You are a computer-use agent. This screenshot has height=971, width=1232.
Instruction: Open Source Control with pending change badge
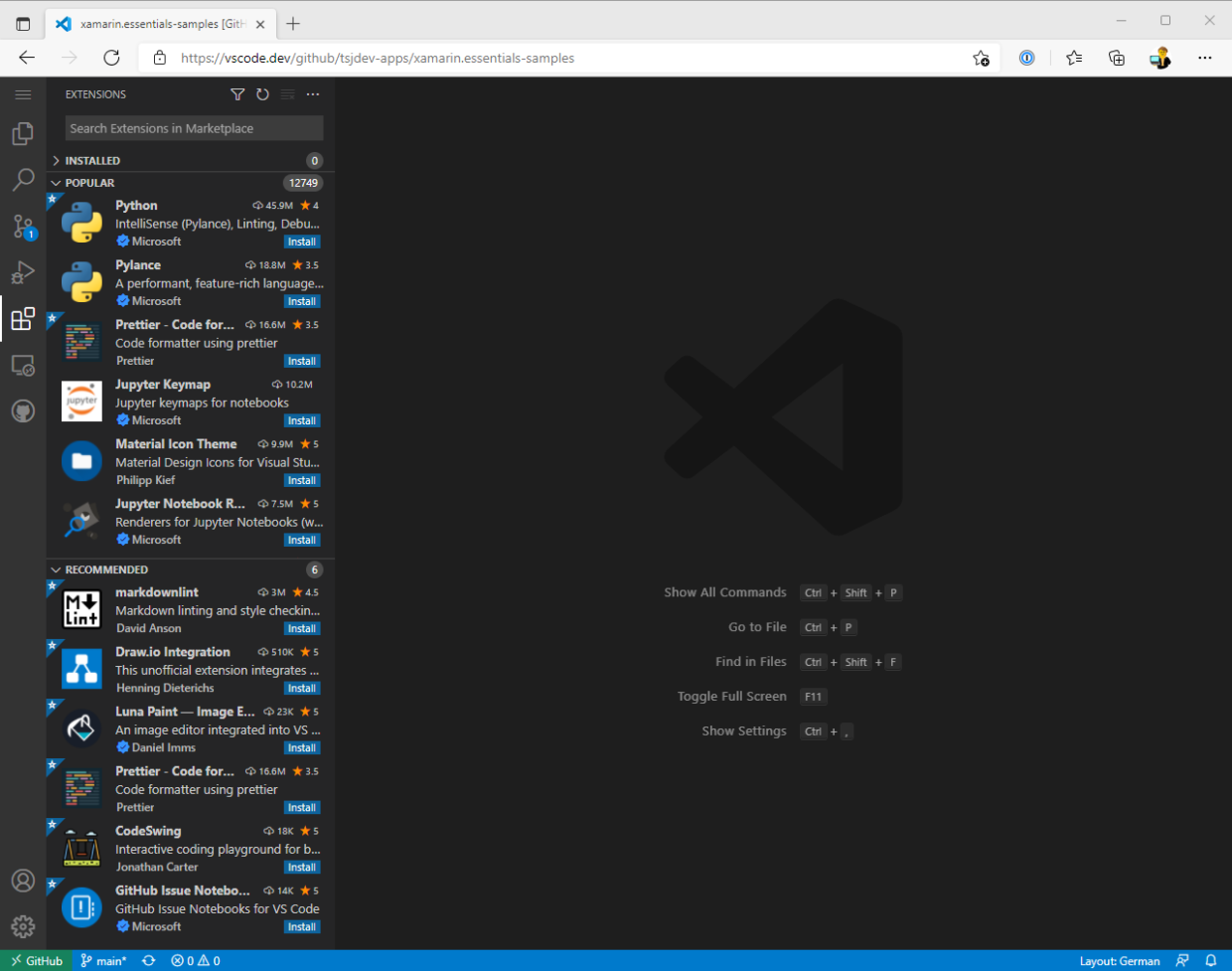(22, 226)
